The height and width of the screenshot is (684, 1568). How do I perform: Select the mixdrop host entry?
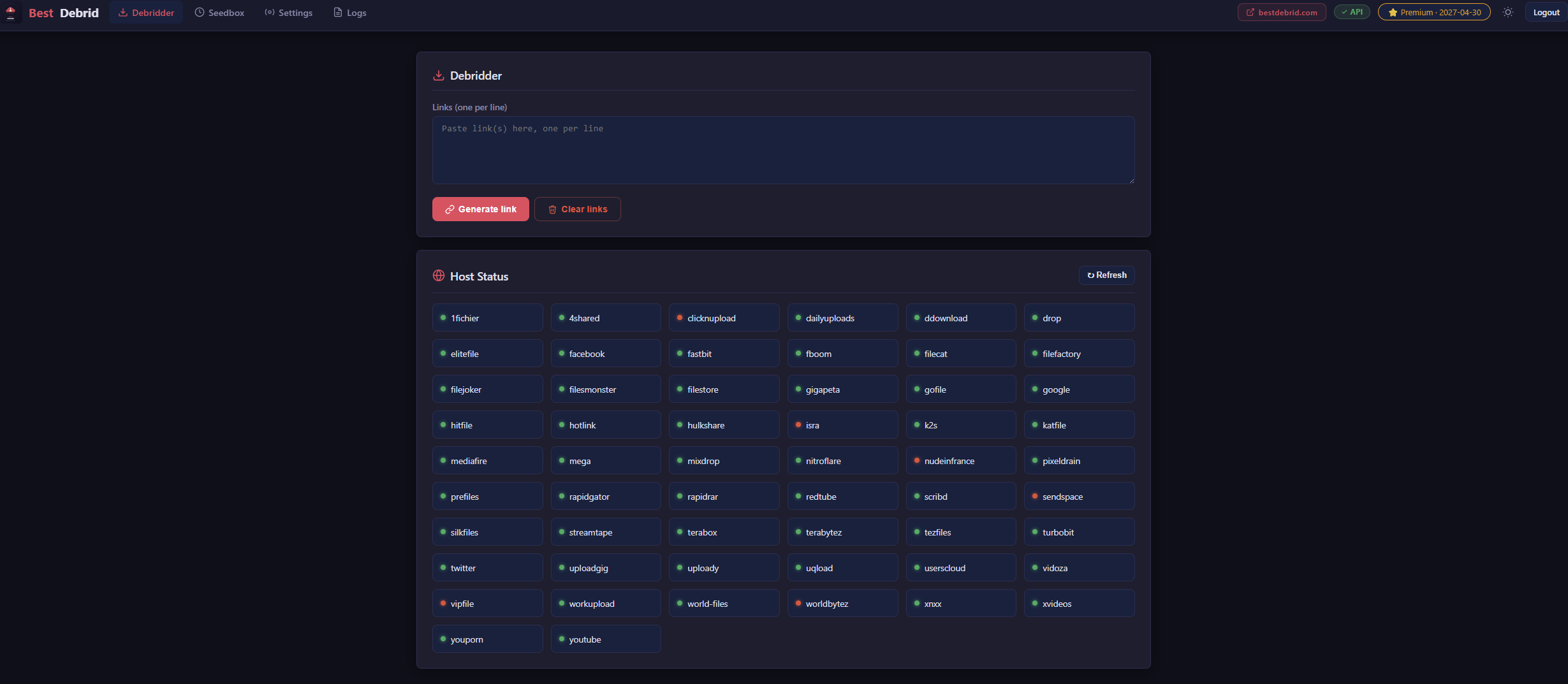tap(724, 460)
